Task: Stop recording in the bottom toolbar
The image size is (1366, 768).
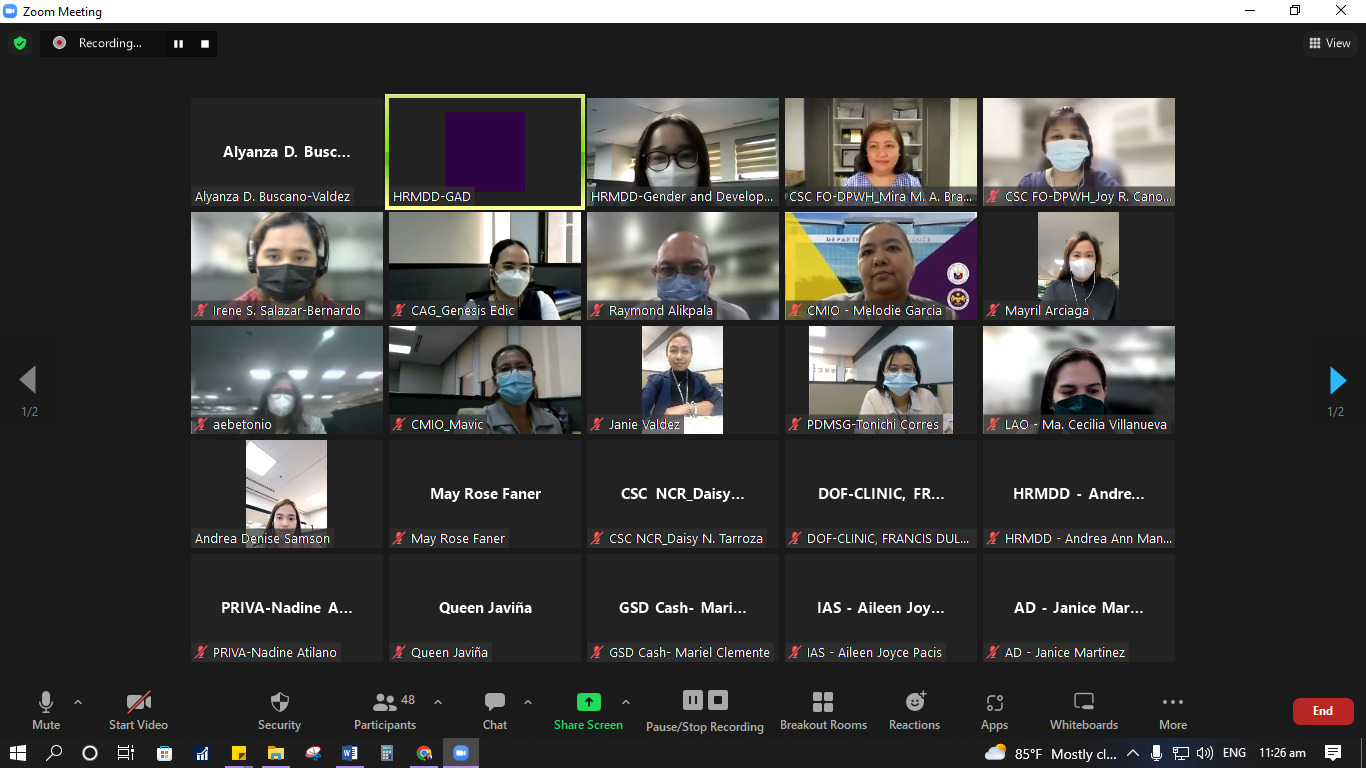Action: pos(718,700)
